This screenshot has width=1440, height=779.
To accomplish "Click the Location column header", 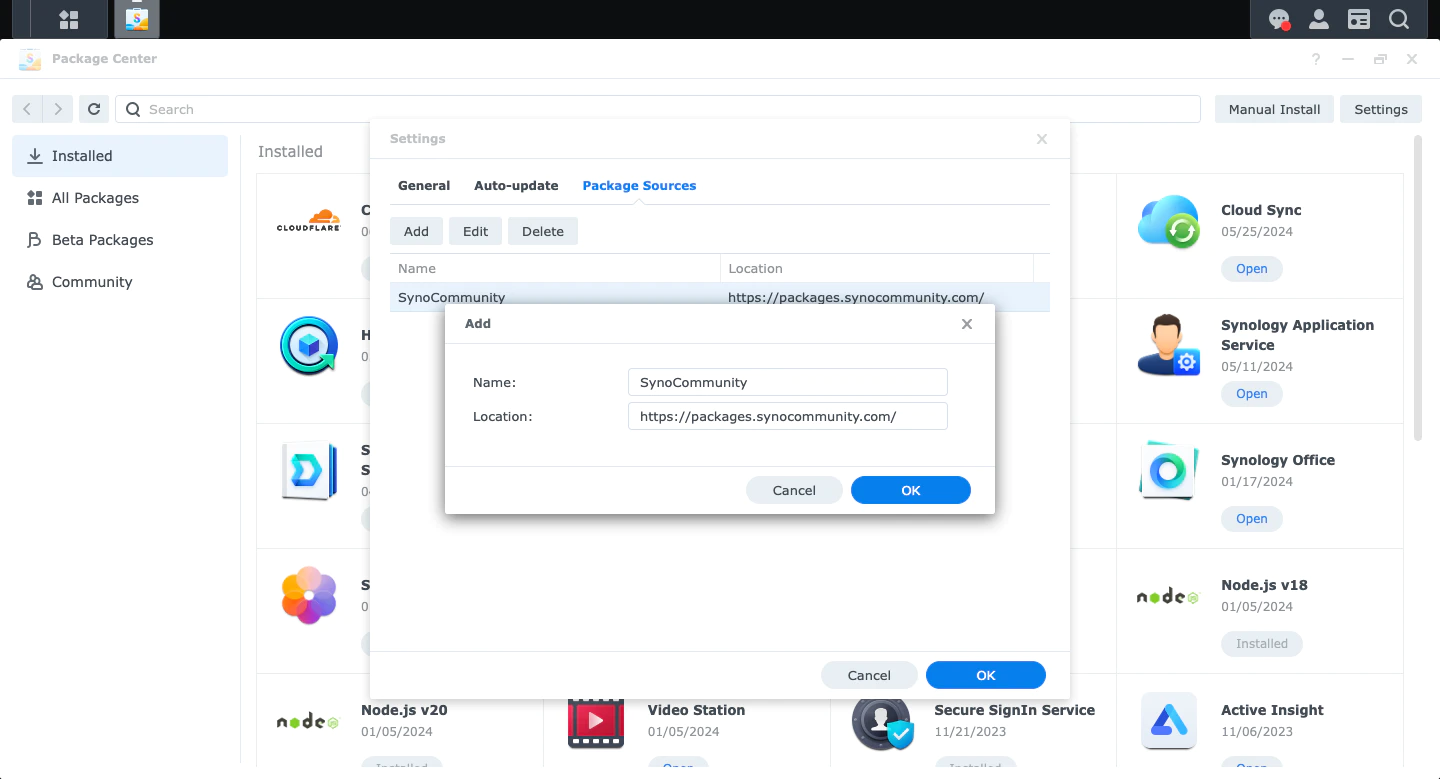I will (876, 268).
